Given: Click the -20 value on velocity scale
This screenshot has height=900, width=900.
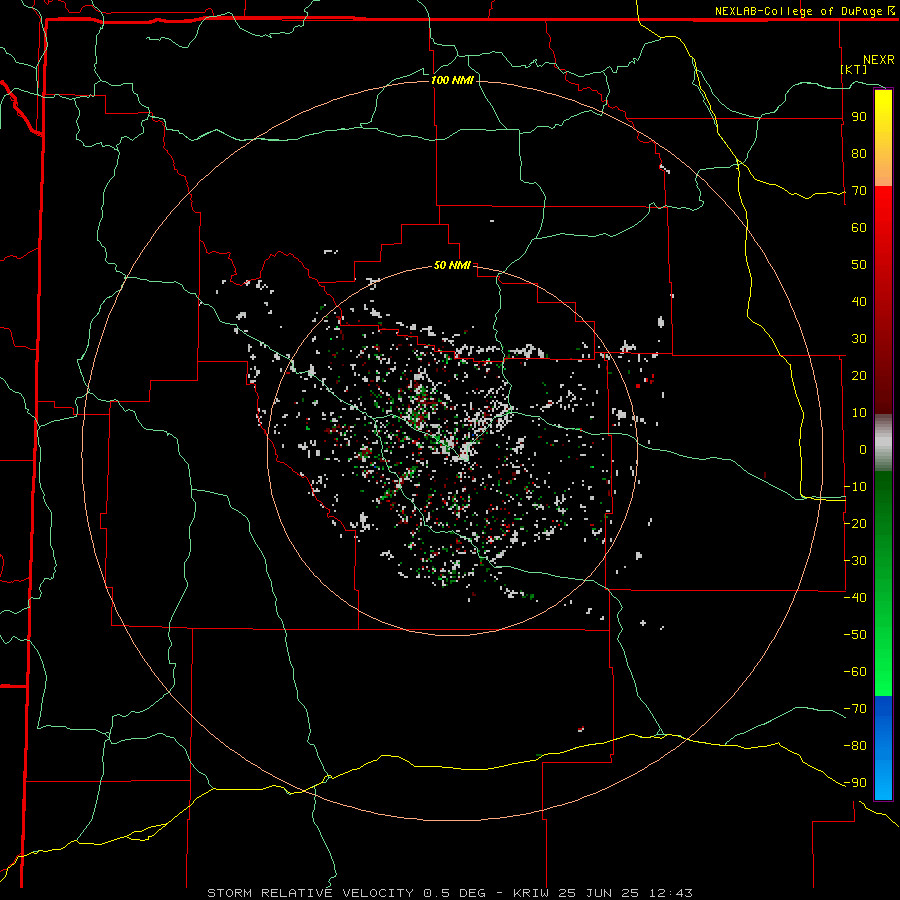Looking at the screenshot, I should click(855, 524).
